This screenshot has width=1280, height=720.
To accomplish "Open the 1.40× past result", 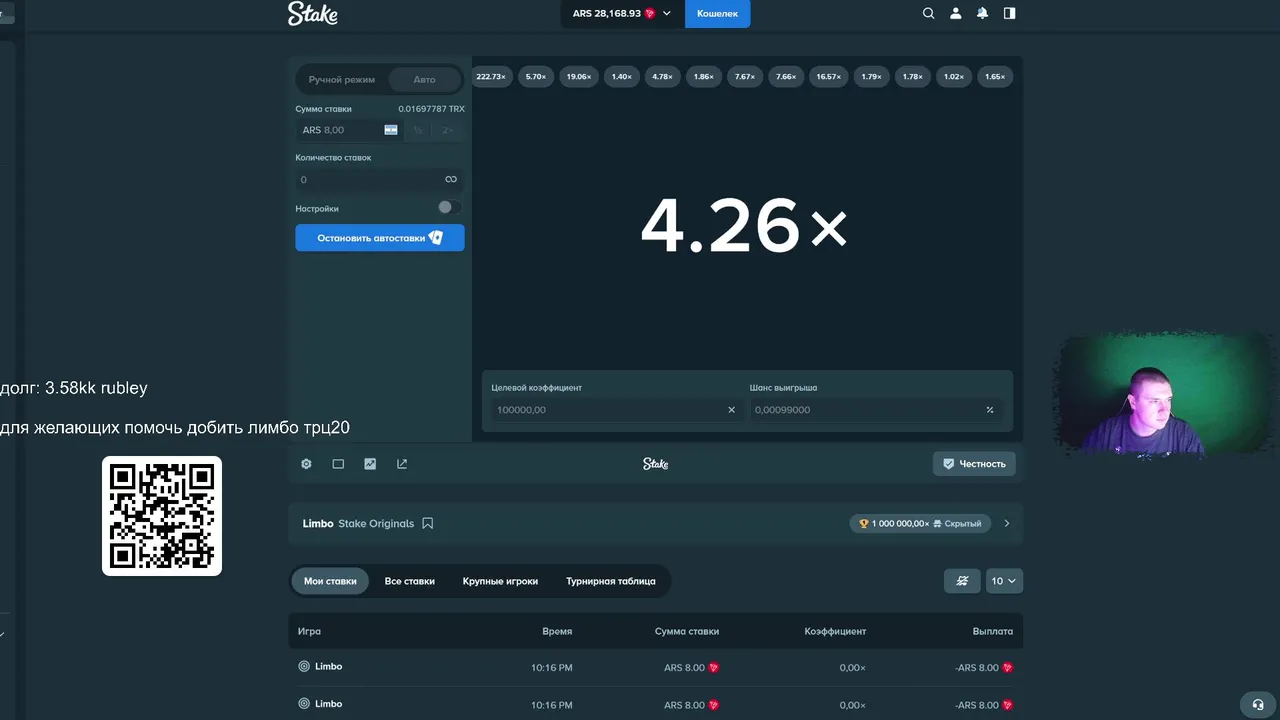I will (621, 77).
